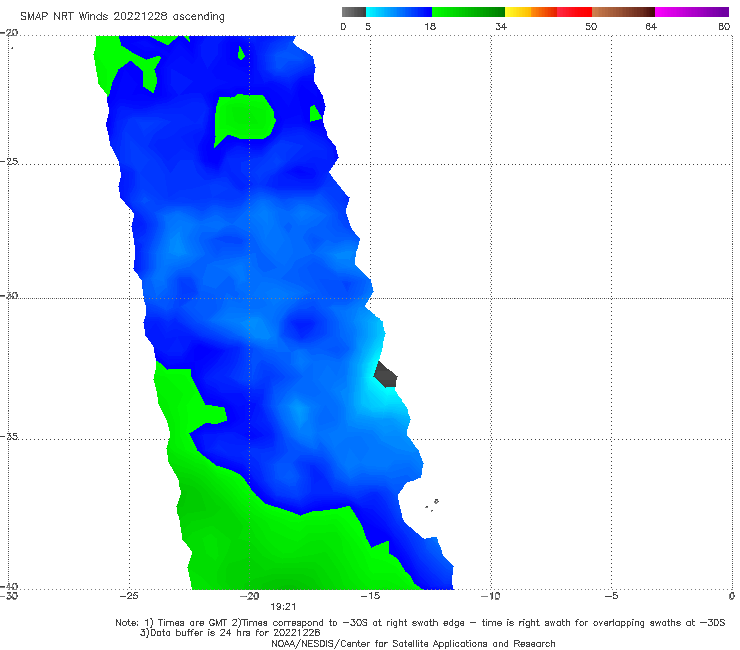The image size is (740, 650).
Task: Click the longitude axis label '-15'
Action: pyautogui.click(x=370, y=596)
